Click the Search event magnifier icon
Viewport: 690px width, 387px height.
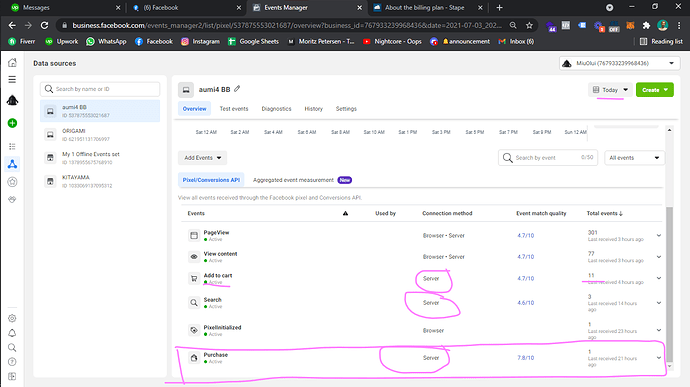click(x=194, y=302)
